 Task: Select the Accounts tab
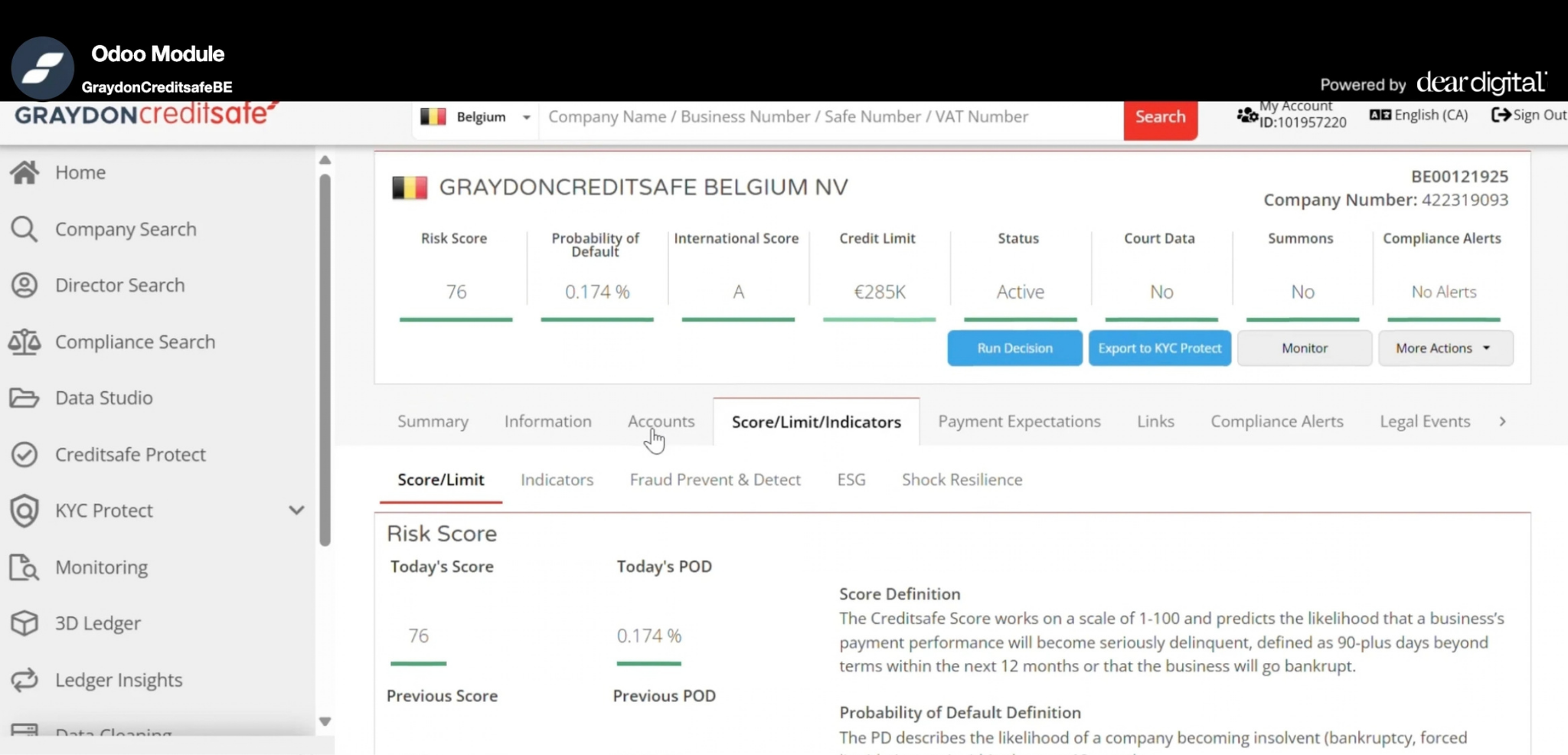661,421
